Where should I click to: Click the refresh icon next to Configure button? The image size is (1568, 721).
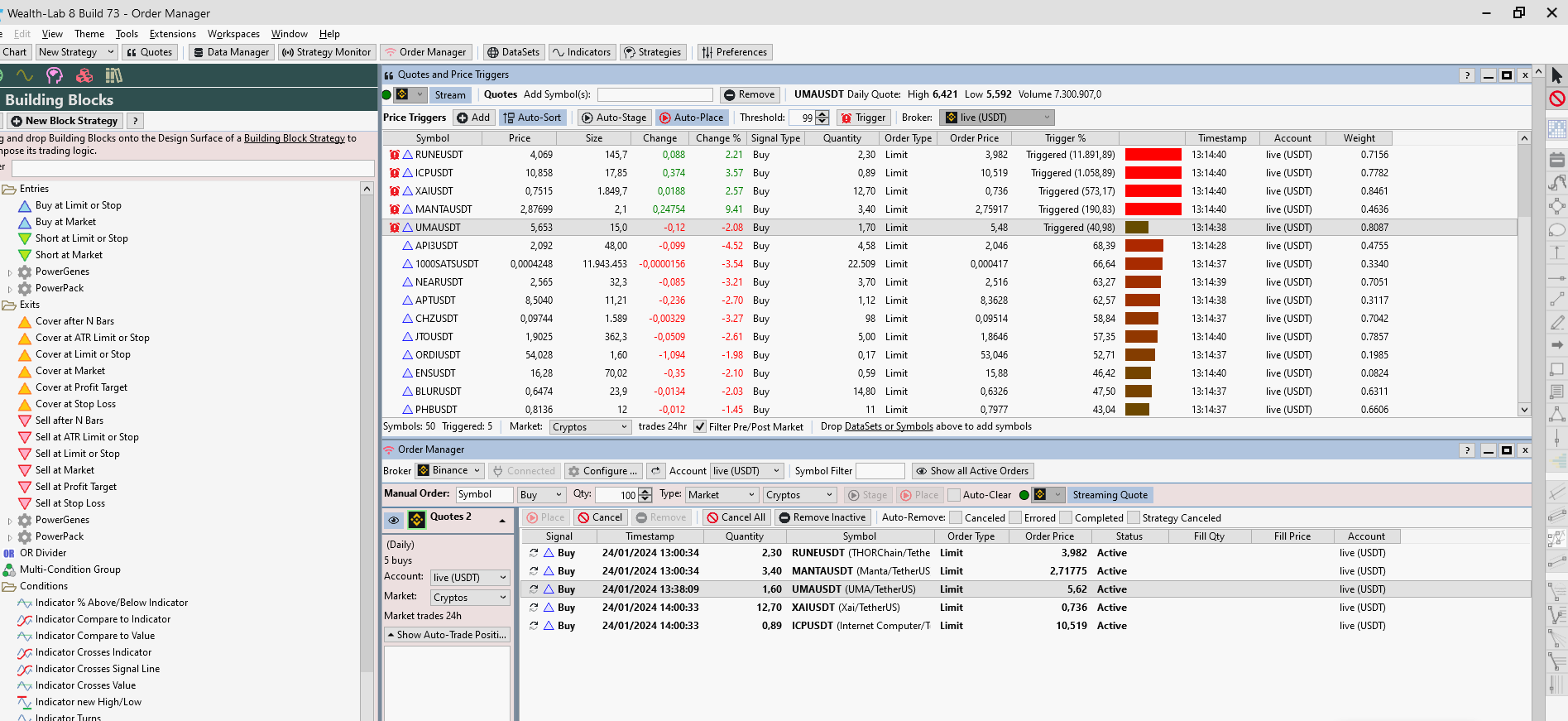point(655,471)
